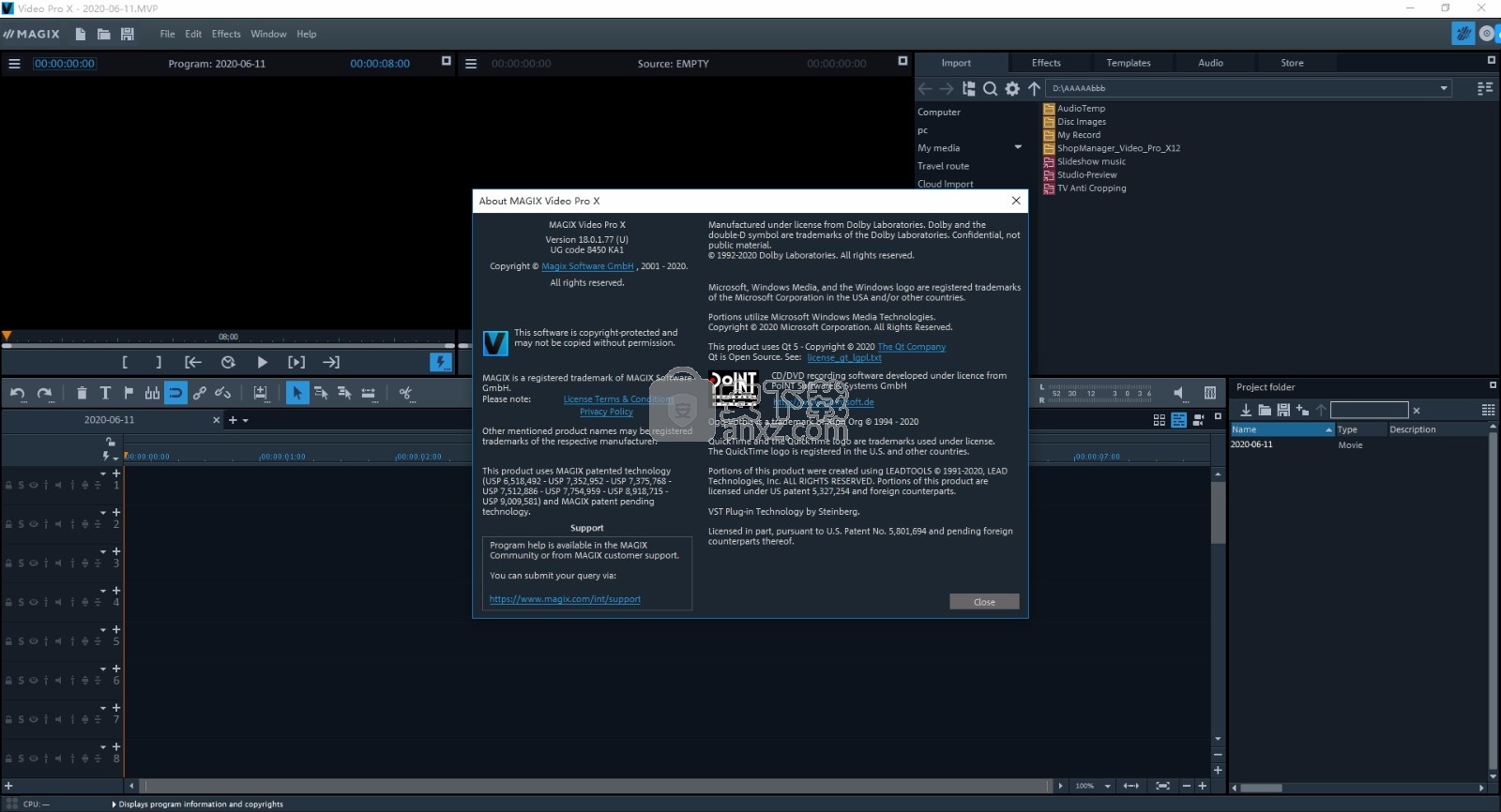Jump to range end in program monitor
1501x812 pixels.
coord(331,362)
